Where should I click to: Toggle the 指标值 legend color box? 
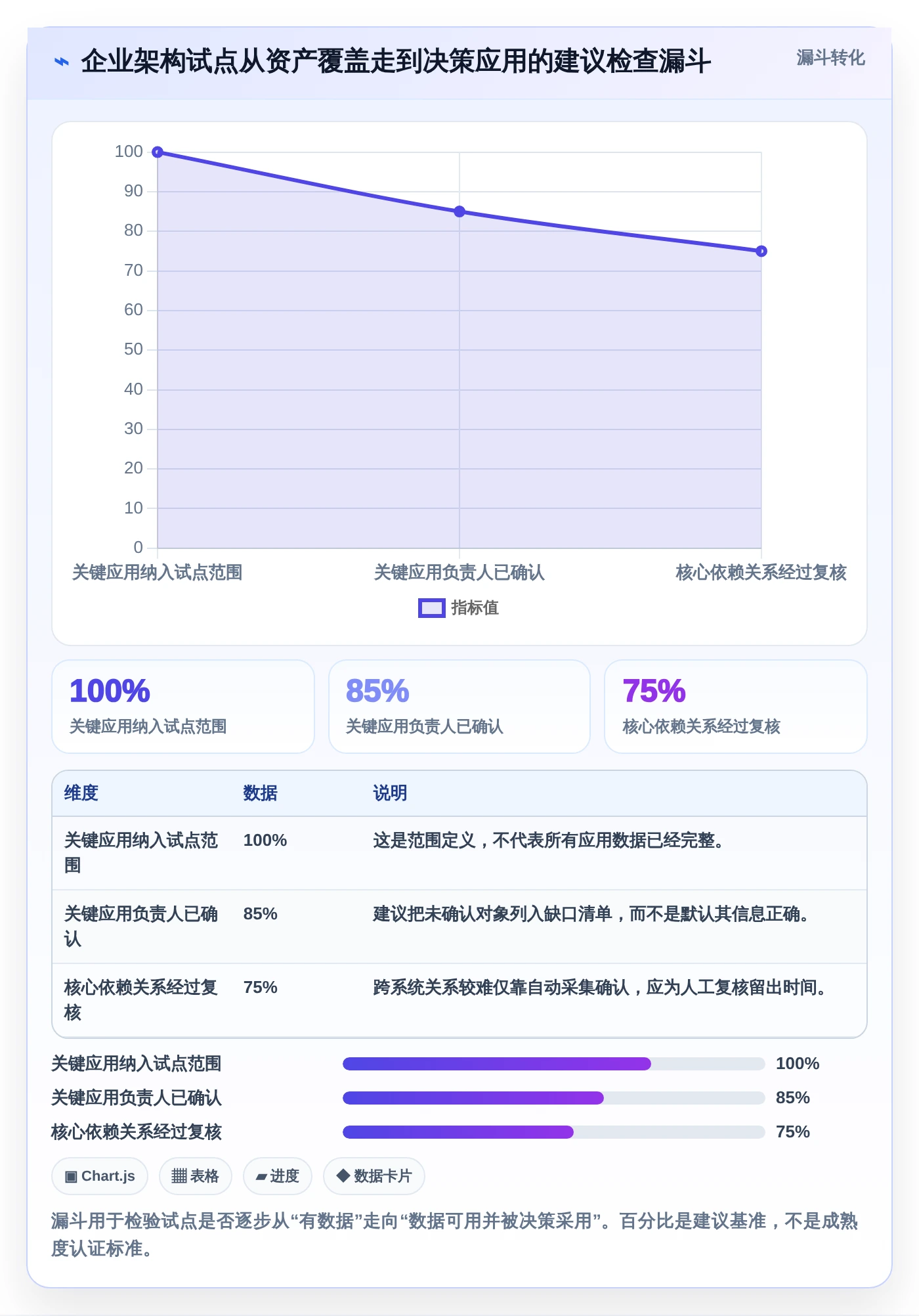click(x=432, y=608)
